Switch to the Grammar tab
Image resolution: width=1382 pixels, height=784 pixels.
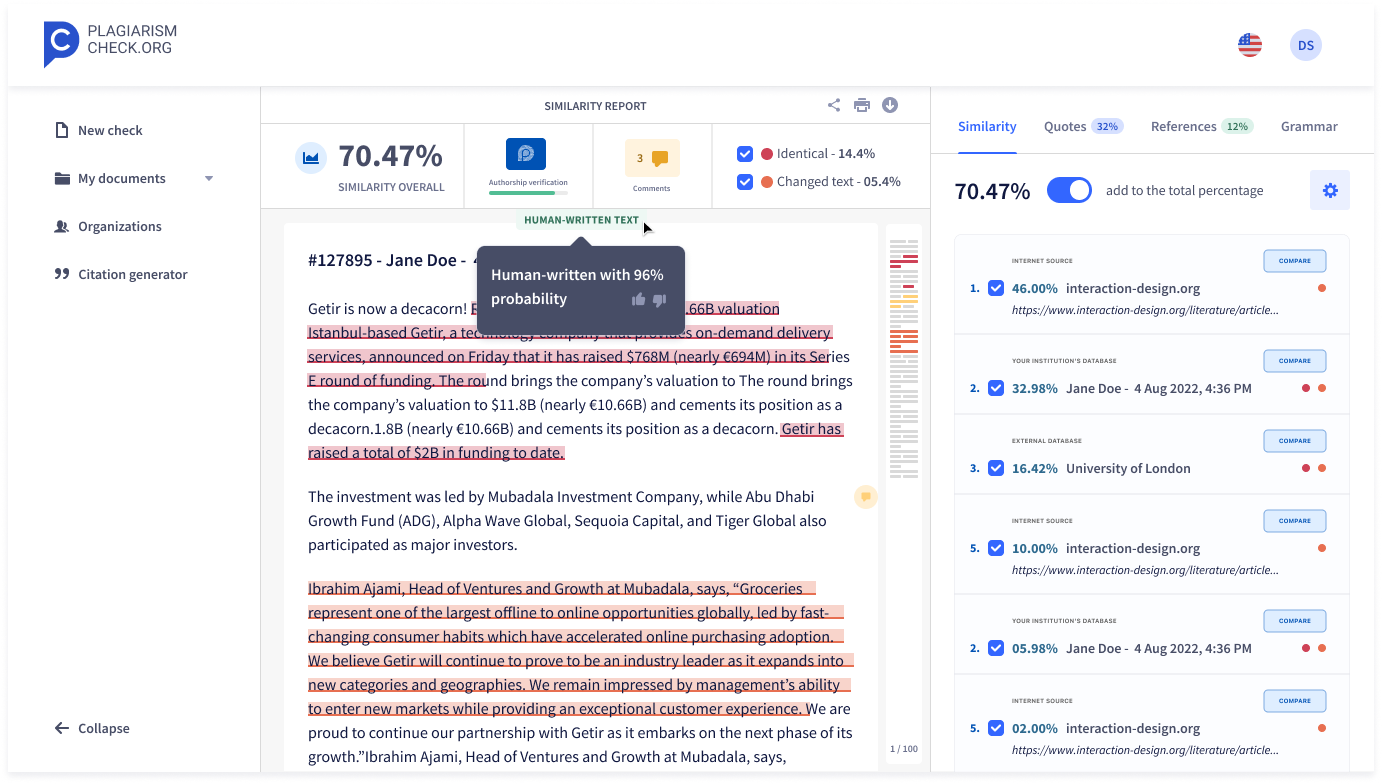(x=1309, y=126)
